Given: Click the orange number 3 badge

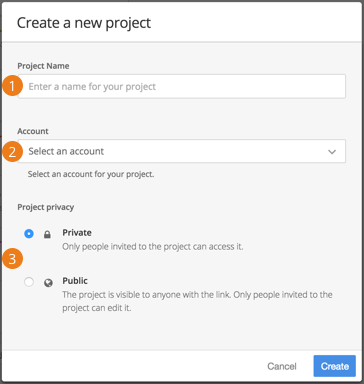Looking at the screenshot, I should 12,259.
